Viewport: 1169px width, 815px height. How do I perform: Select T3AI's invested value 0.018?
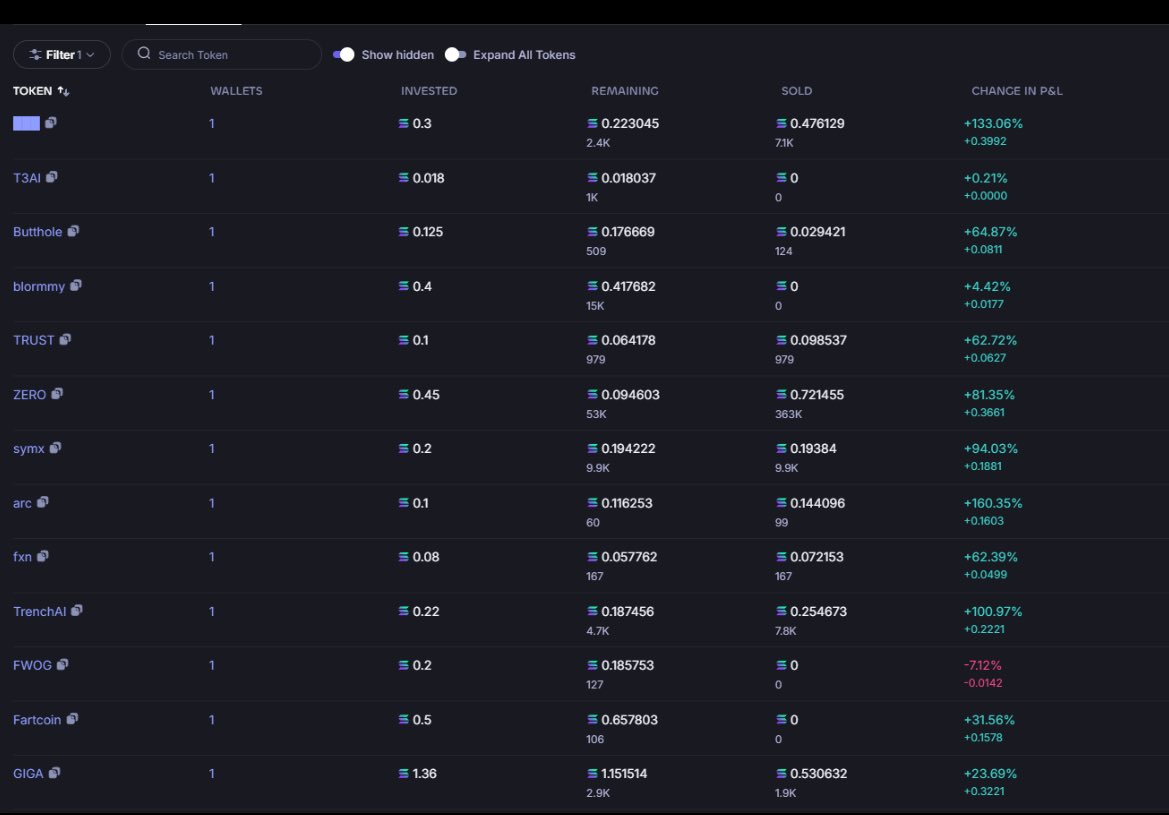[429, 178]
